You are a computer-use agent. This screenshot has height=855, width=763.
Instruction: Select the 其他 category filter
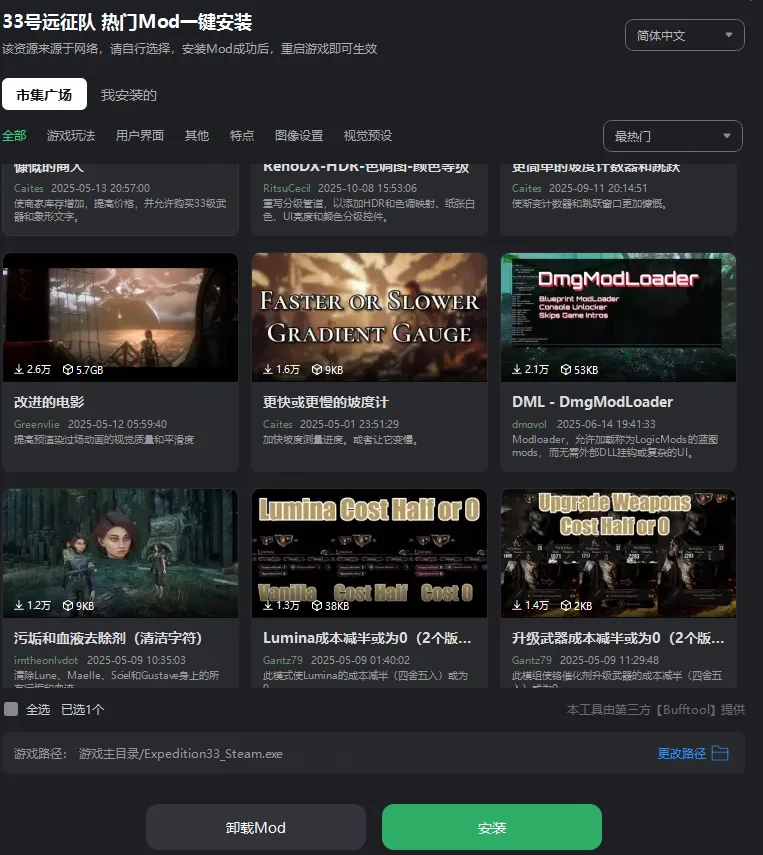[197, 135]
